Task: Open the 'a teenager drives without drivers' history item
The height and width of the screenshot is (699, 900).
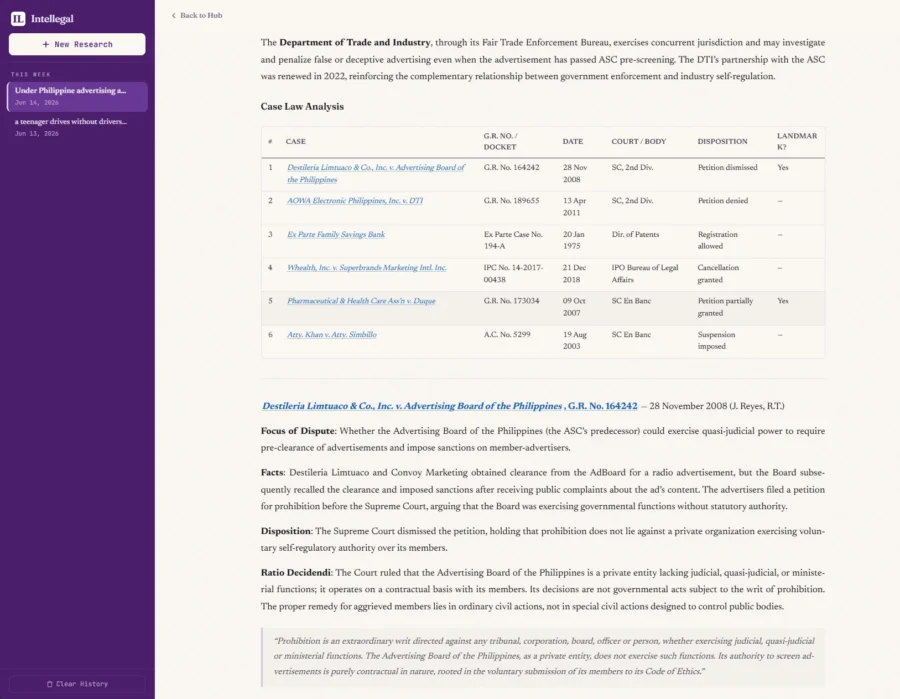Action: (77, 127)
